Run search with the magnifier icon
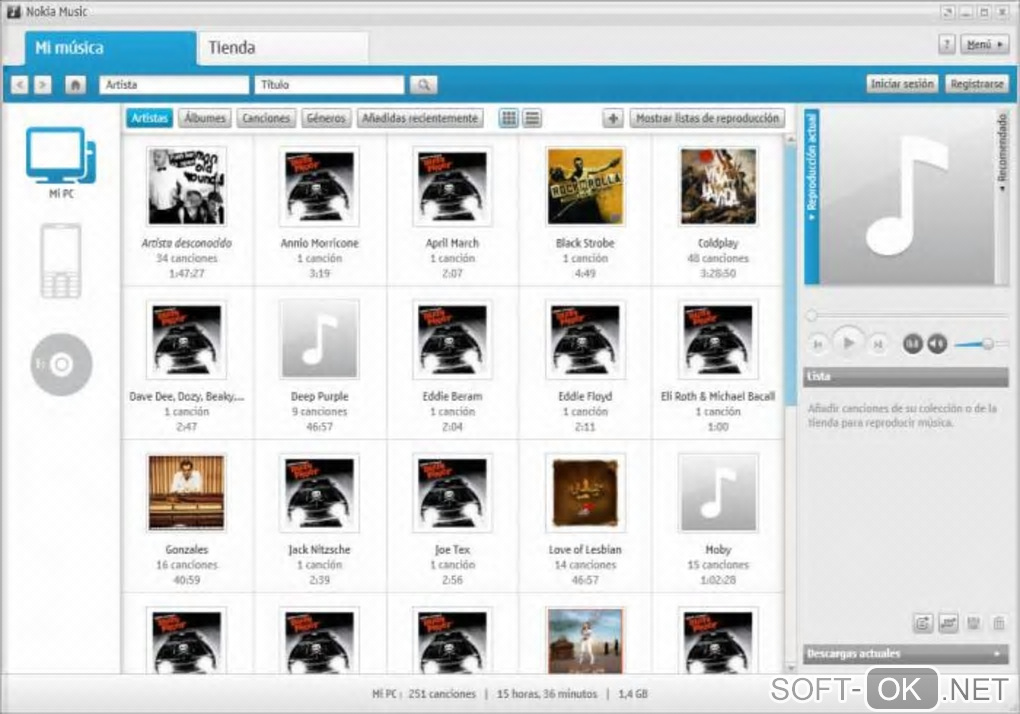 [x=423, y=85]
